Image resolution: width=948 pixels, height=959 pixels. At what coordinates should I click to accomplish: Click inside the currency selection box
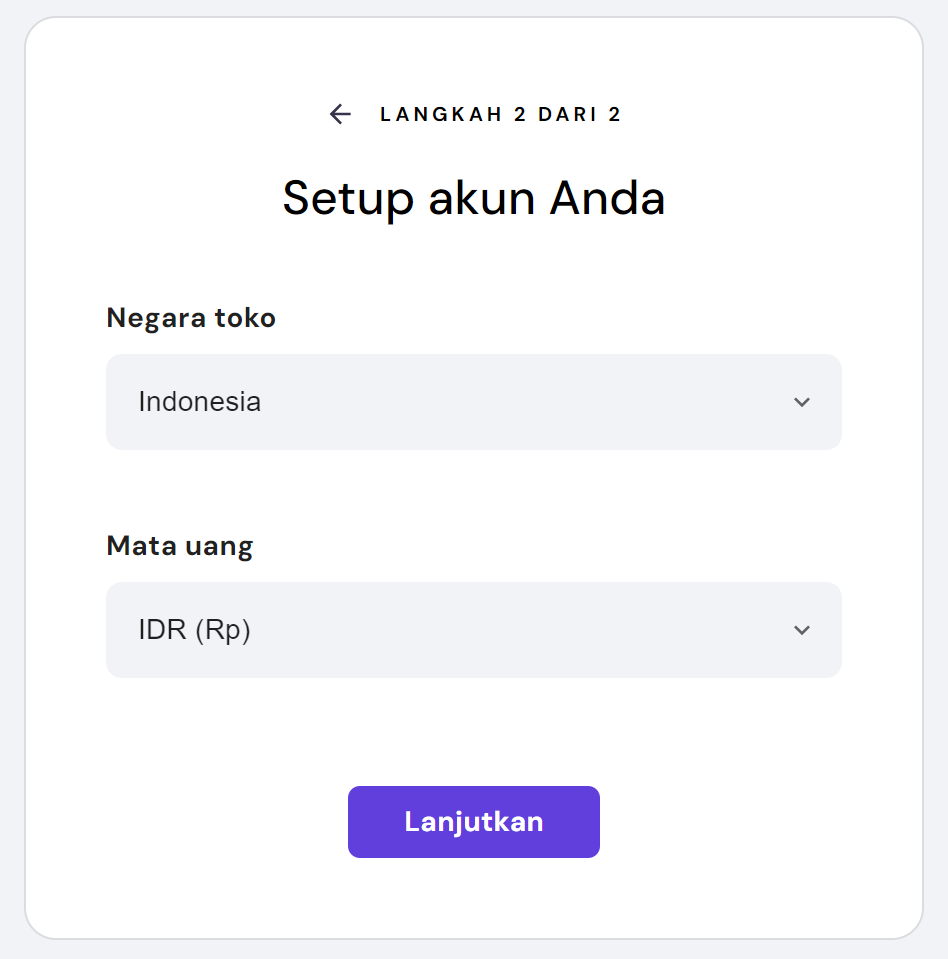[473, 630]
